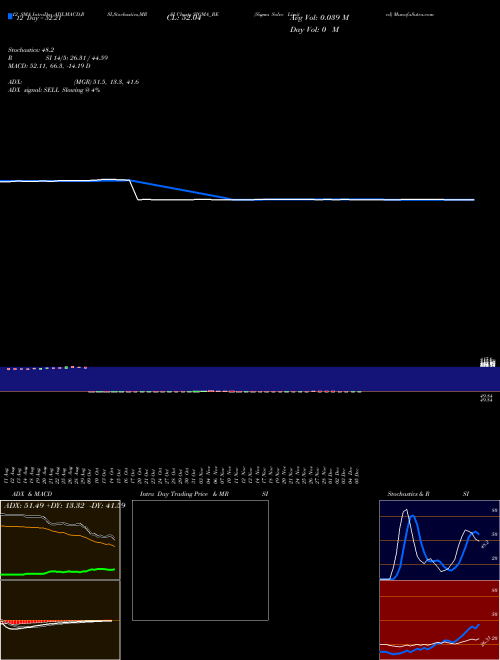
Task: Click the green ADX line chart panel
Action: click(x=60, y=540)
